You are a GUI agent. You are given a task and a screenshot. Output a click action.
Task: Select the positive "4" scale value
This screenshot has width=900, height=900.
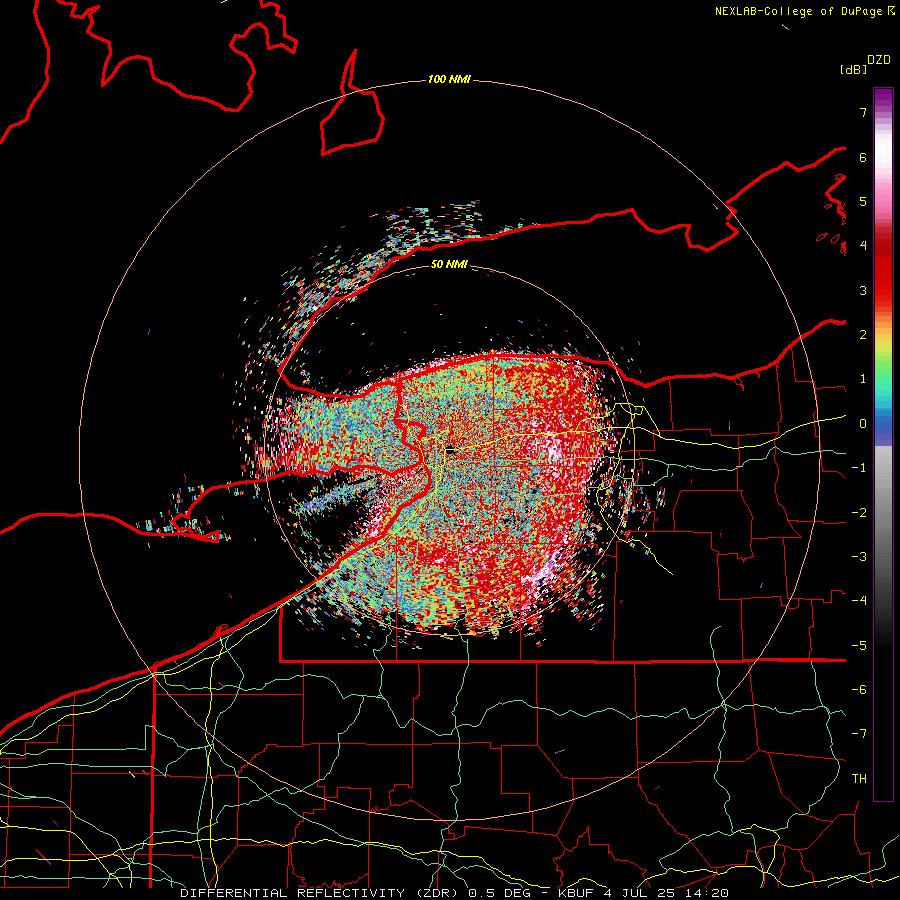coord(863,246)
